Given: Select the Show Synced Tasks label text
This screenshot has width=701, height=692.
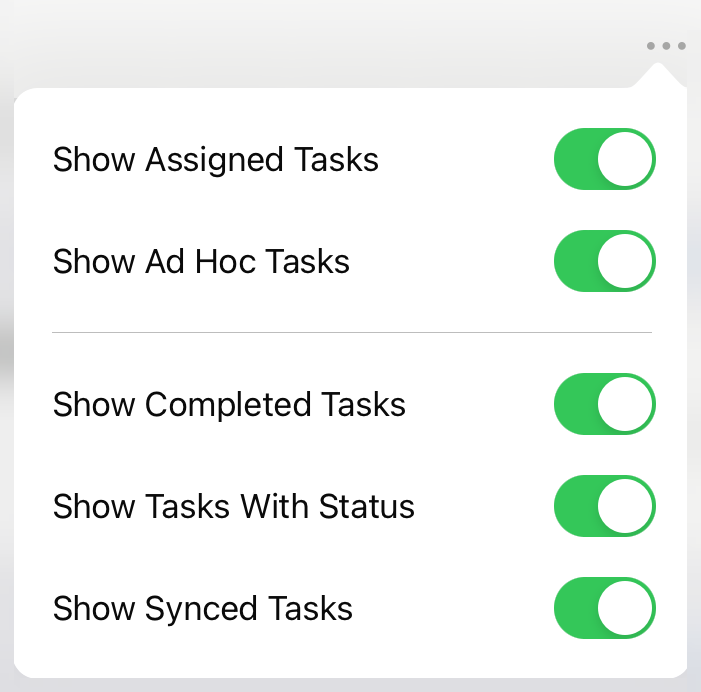Looking at the screenshot, I should (203, 609).
